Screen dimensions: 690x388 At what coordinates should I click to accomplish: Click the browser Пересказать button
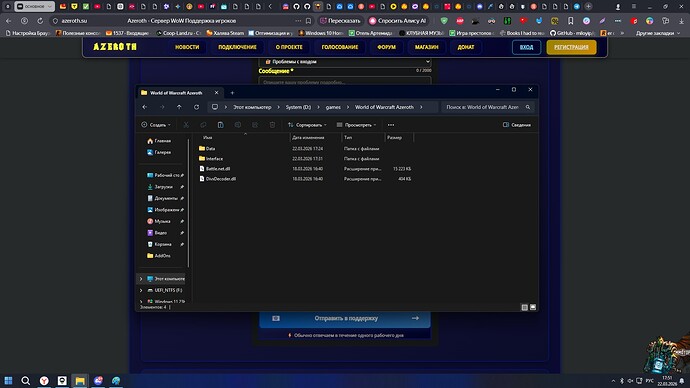340,21
